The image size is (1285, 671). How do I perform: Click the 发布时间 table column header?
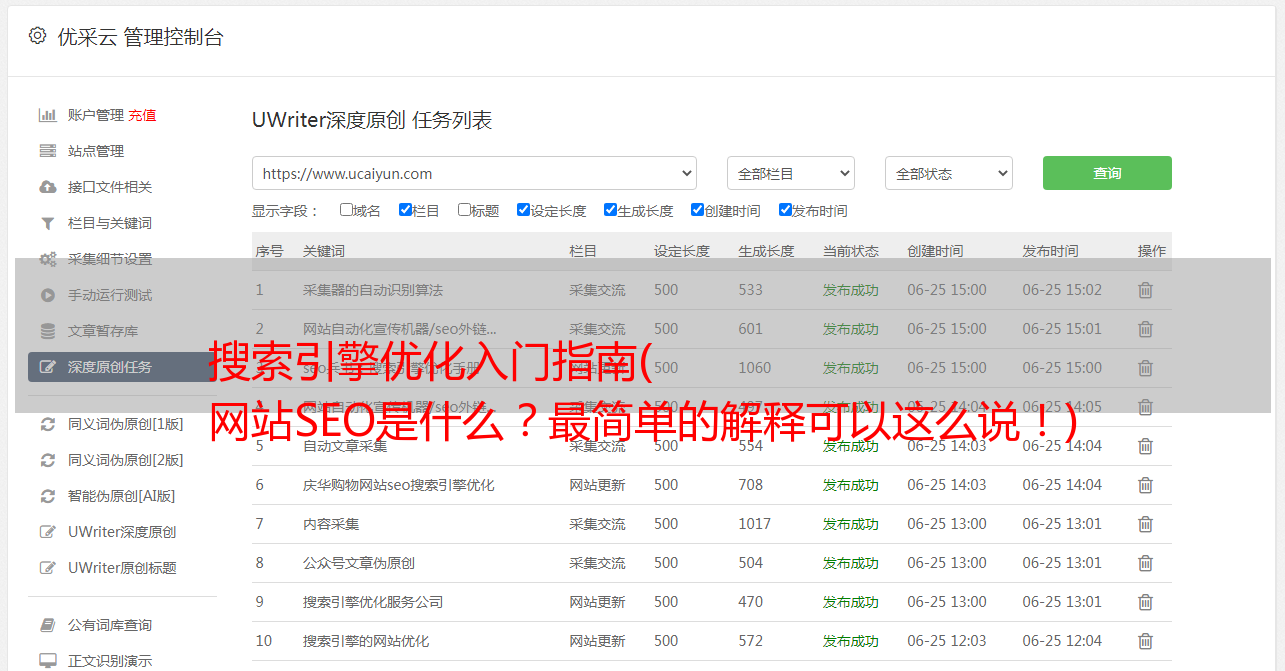[1050, 251]
